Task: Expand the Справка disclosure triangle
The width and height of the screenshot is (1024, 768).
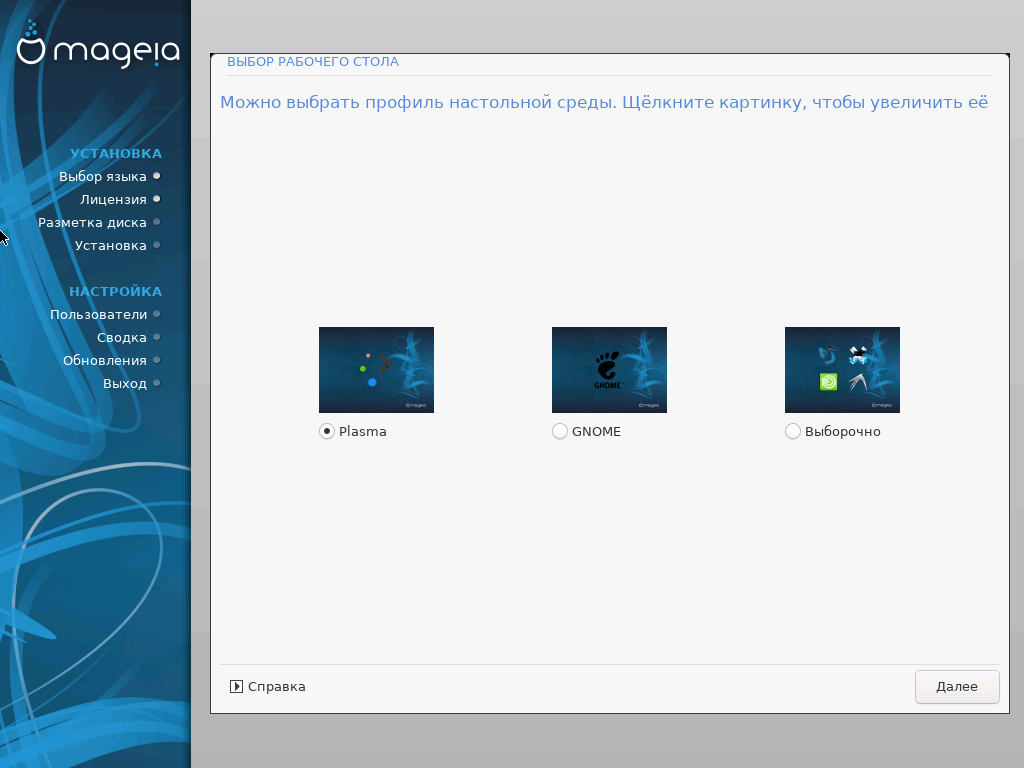Action: [236, 686]
